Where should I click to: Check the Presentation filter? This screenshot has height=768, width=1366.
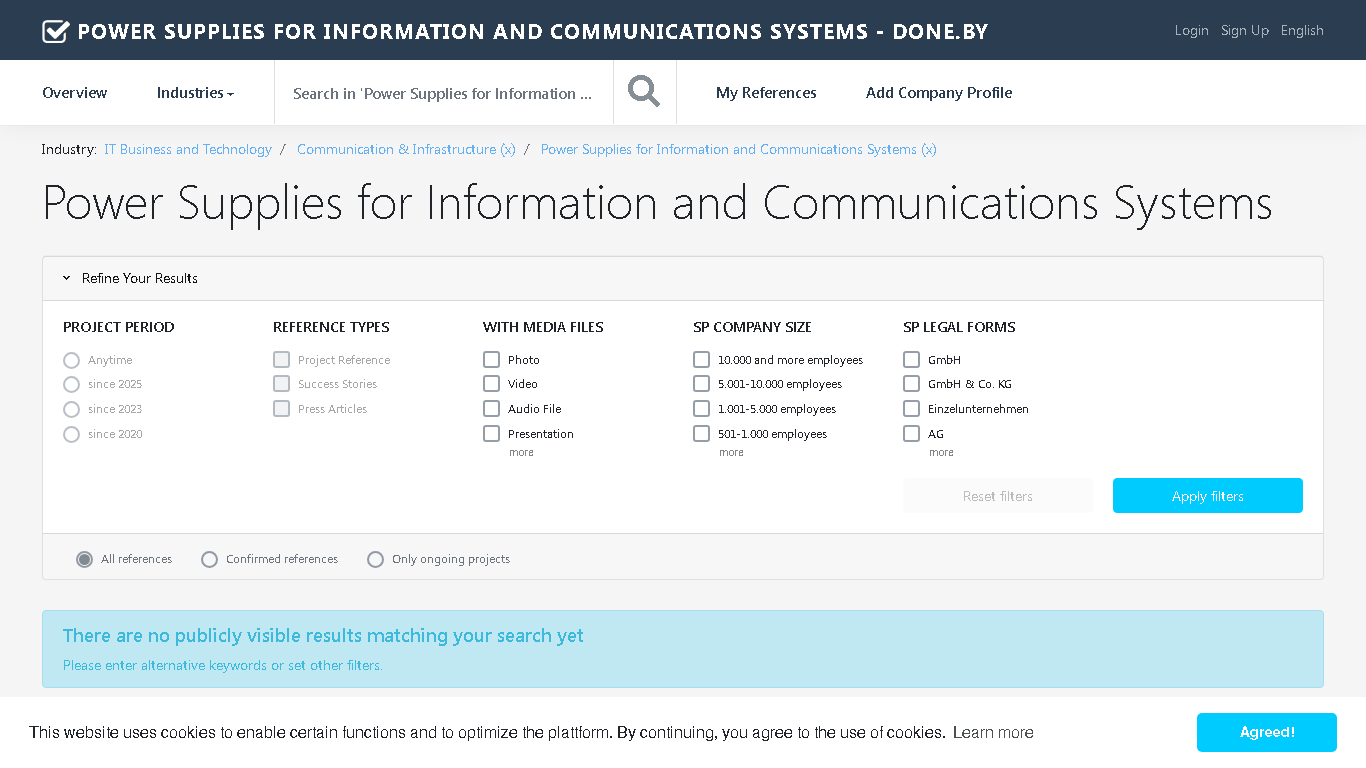point(491,433)
